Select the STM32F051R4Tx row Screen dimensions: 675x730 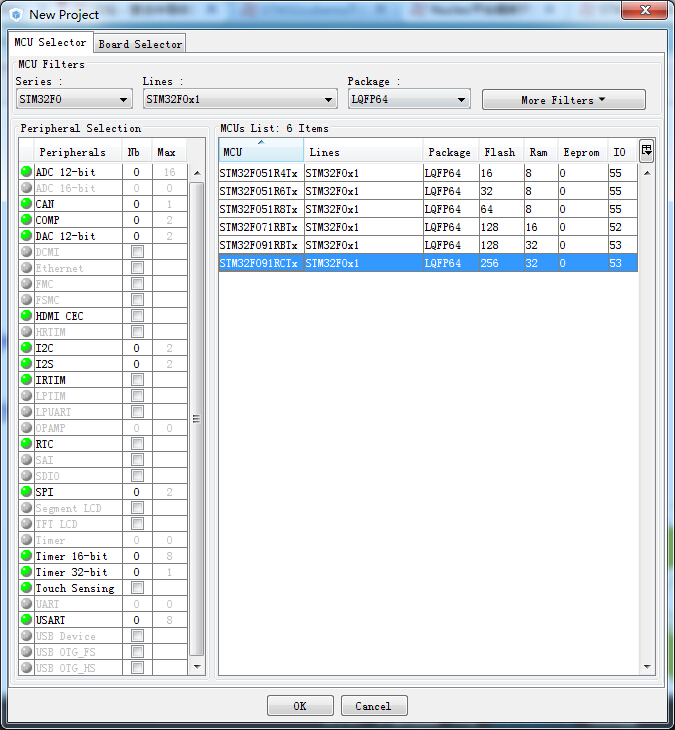point(428,173)
